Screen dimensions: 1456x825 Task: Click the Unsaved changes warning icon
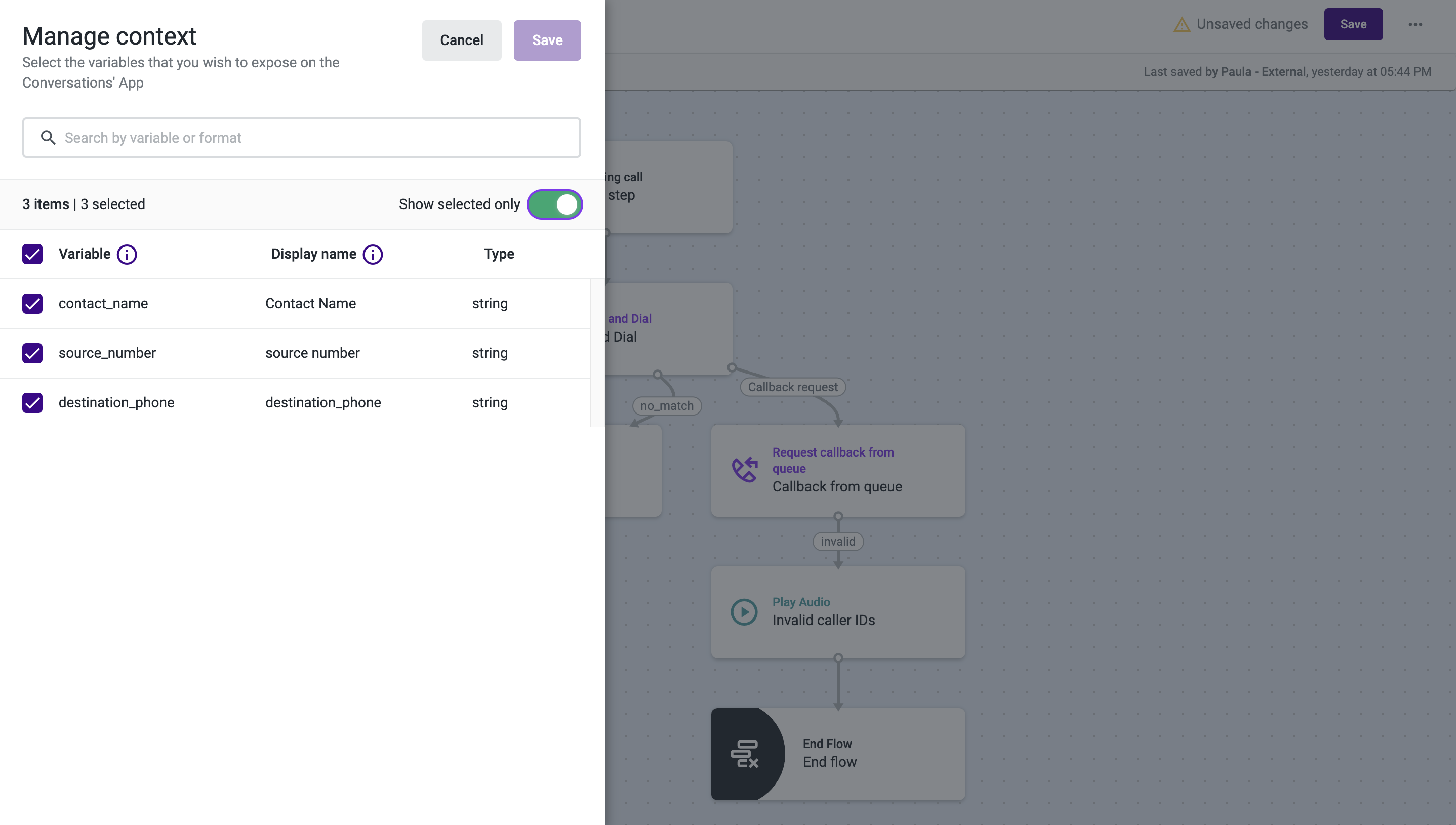point(1181,24)
